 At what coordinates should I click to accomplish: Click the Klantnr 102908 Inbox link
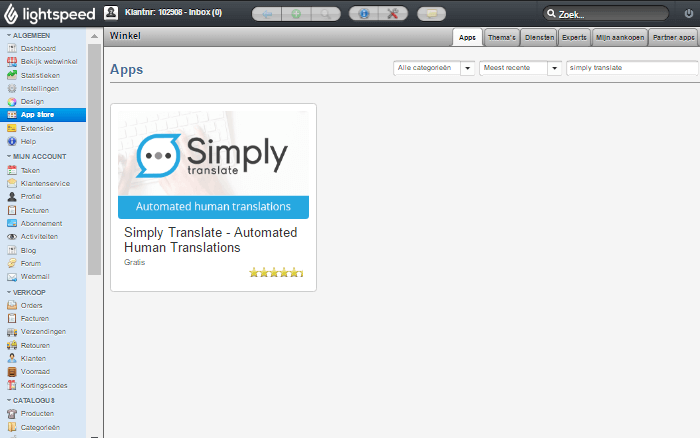pos(173,12)
